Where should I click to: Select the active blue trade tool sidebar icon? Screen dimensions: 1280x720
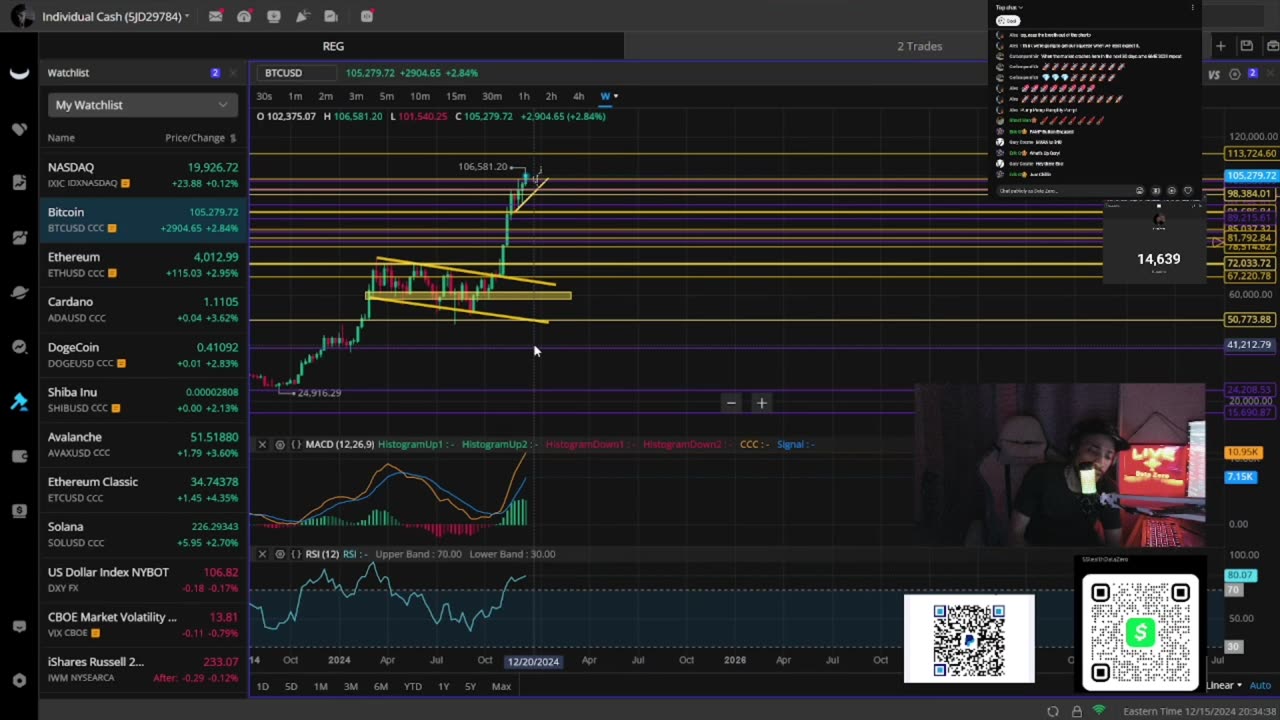coord(19,401)
